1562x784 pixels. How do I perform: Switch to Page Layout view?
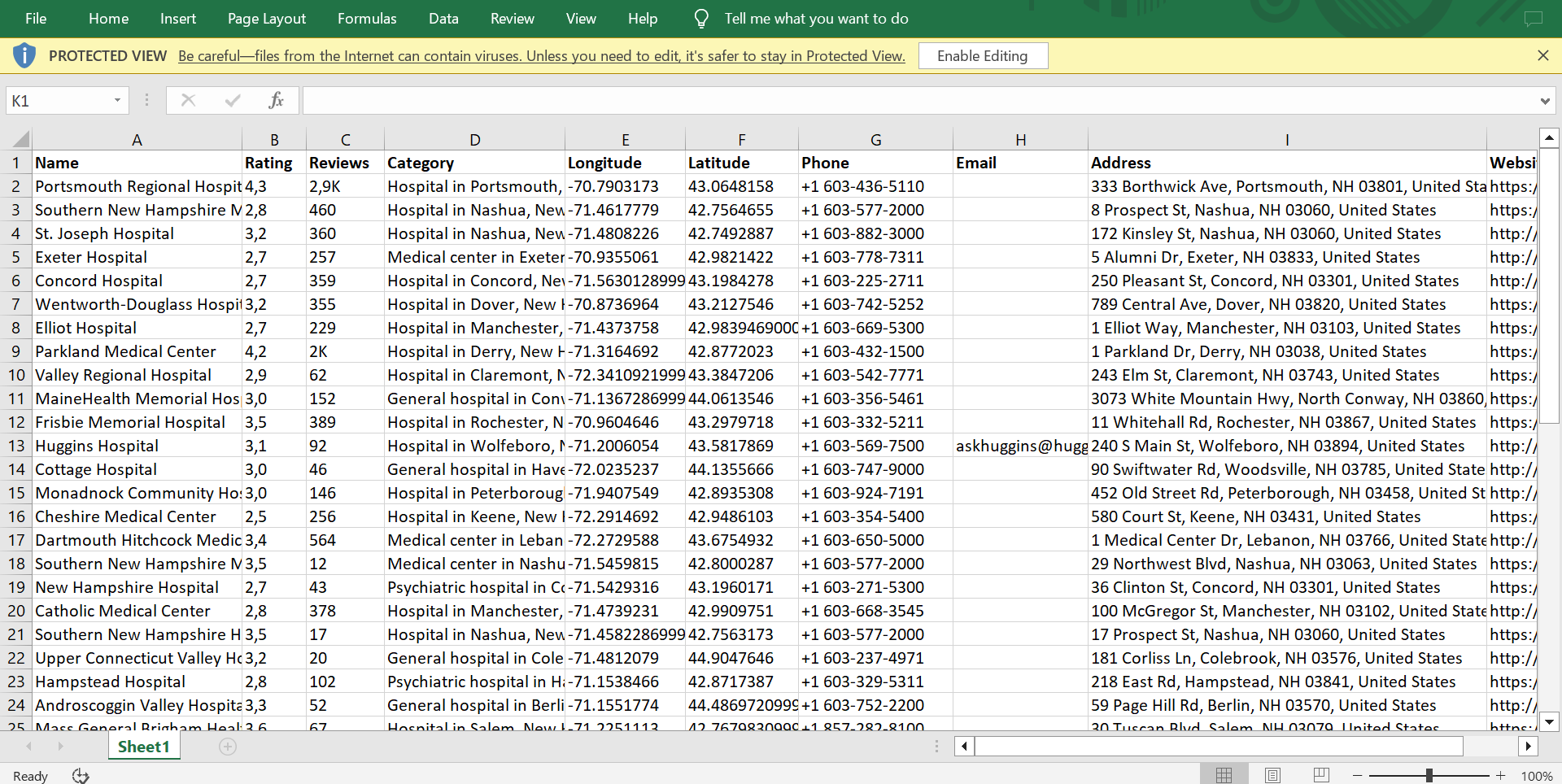1272,776
